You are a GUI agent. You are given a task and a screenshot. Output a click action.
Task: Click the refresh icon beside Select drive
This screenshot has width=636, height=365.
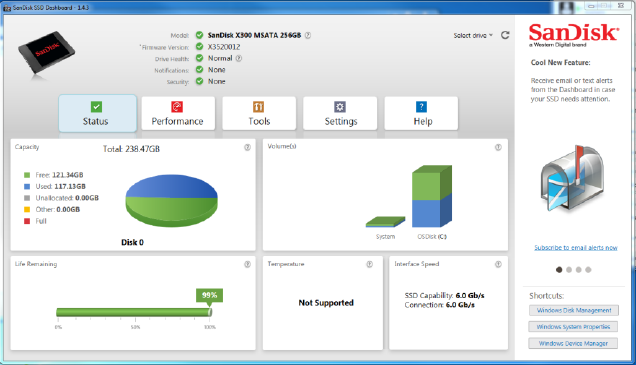pos(505,35)
